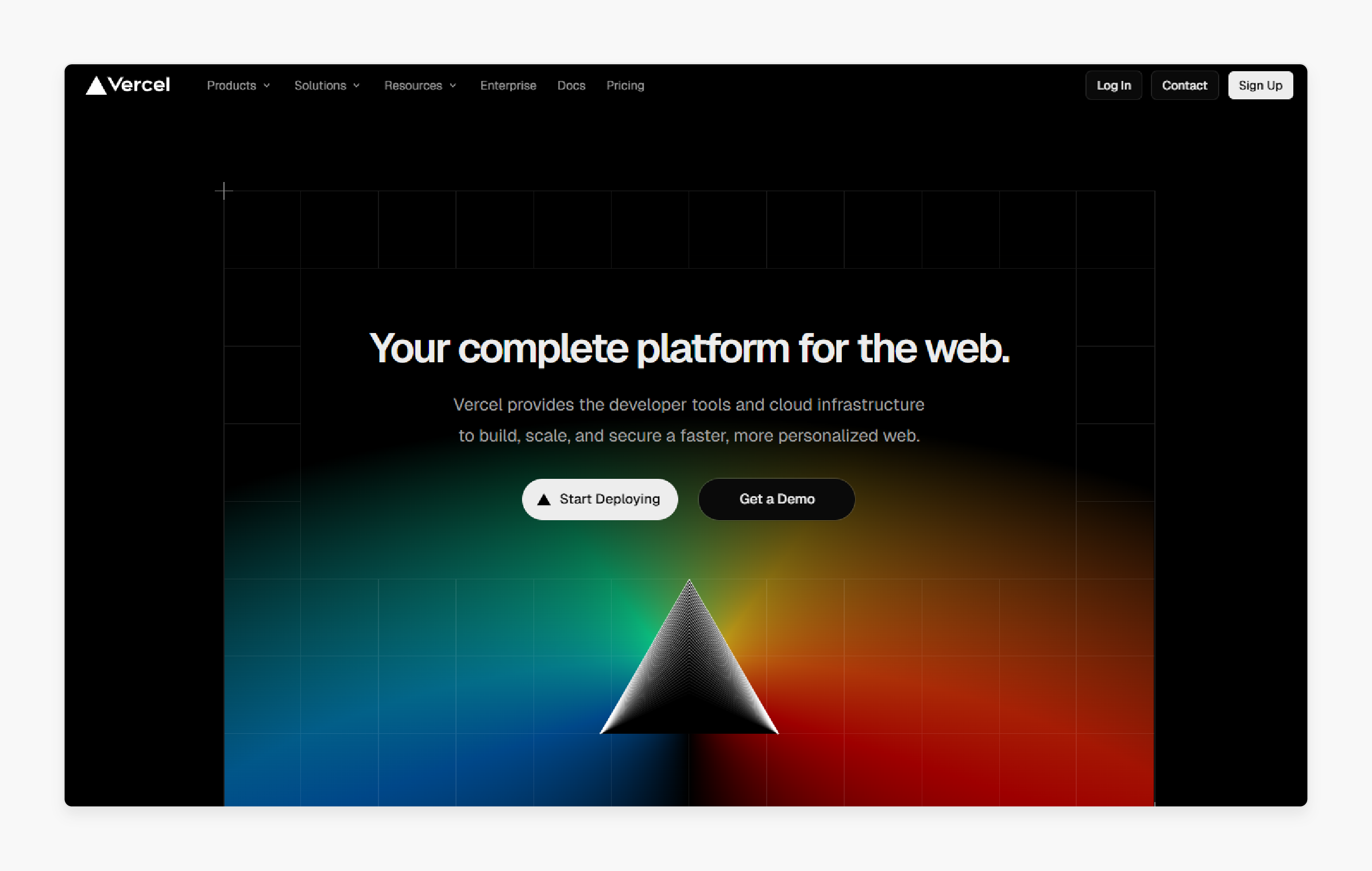Click the navbar Products chevron arrow

point(267,85)
